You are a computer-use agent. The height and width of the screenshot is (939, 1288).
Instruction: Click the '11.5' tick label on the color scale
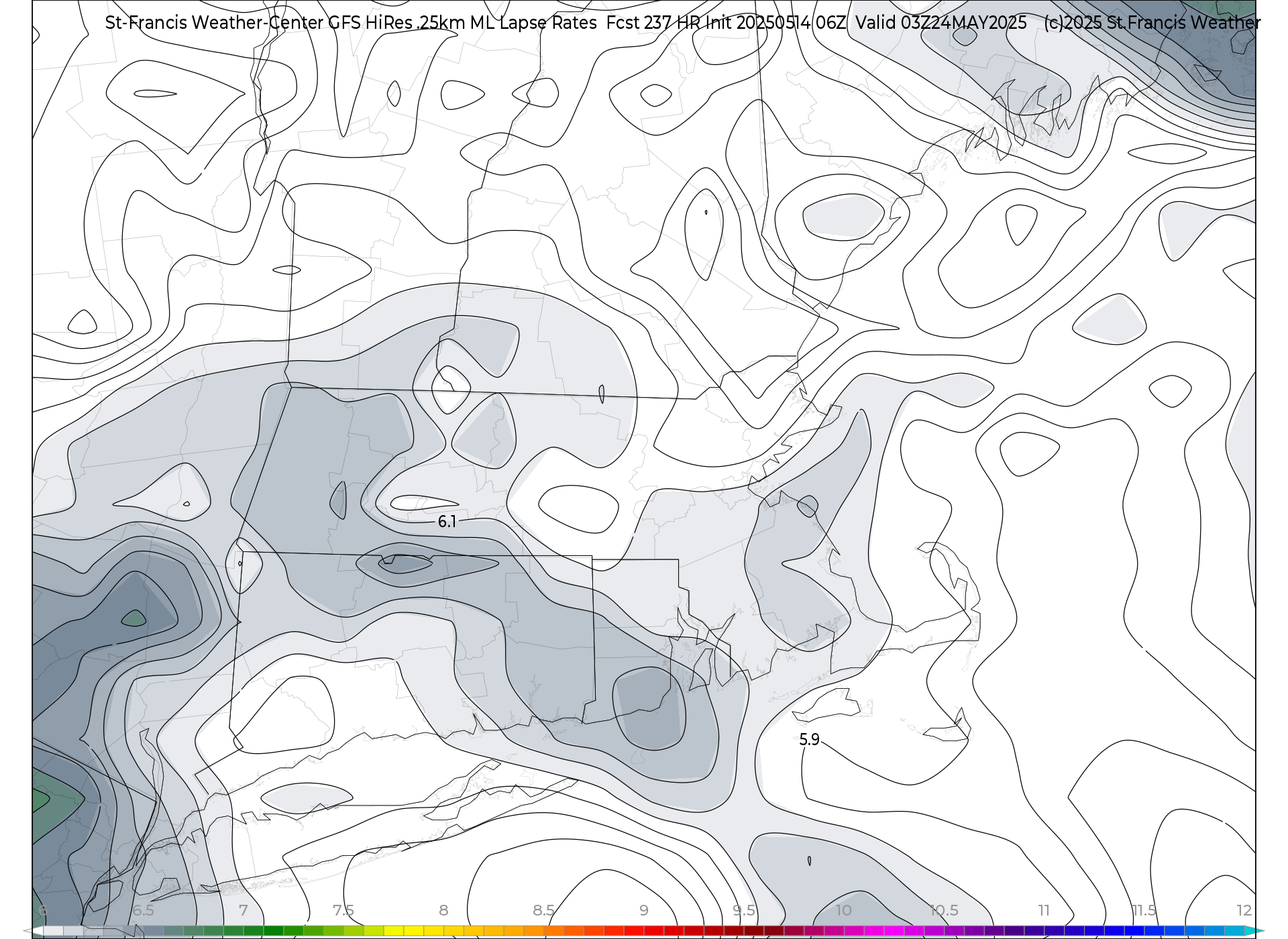tap(1144, 910)
